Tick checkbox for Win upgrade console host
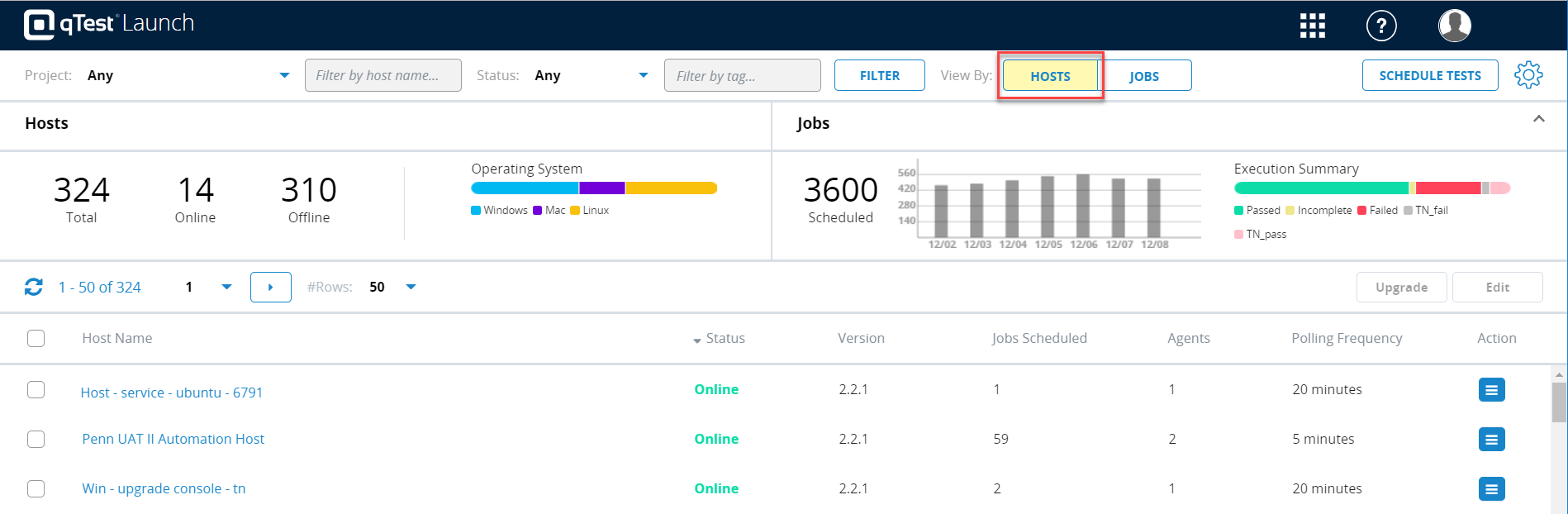The width and height of the screenshot is (1568, 514). [36, 488]
